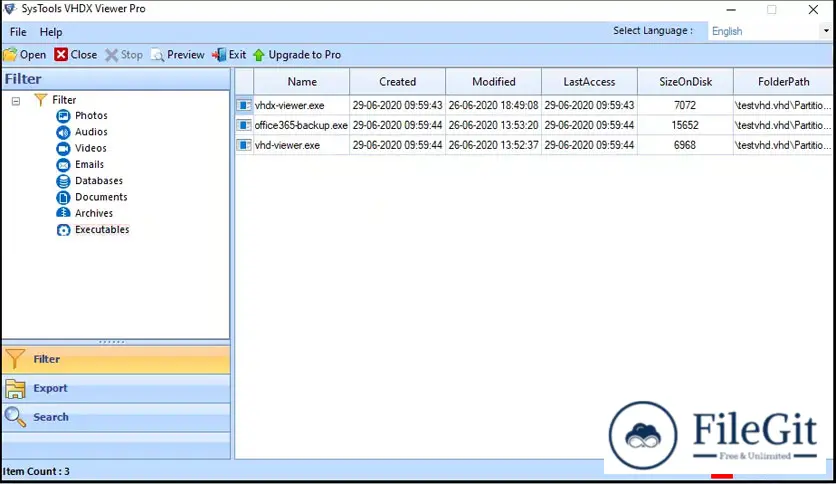Switch to the Filter pane tab
The width and height of the screenshot is (836, 484).
point(116,359)
